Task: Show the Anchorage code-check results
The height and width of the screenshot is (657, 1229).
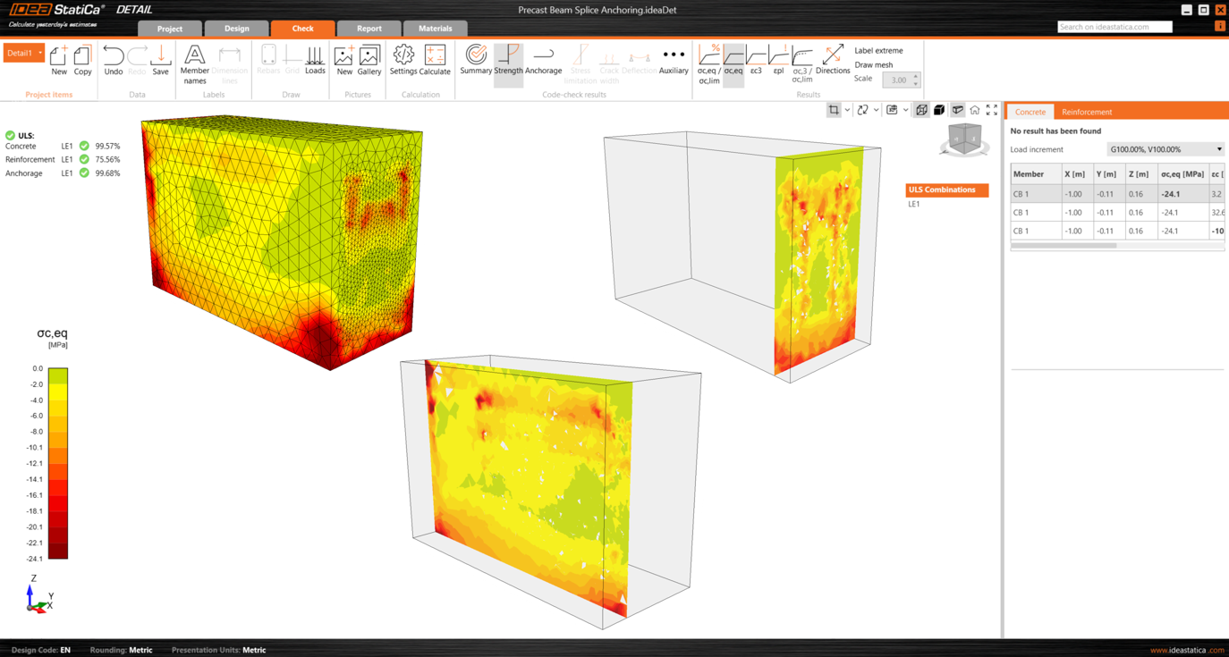Action: (x=543, y=59)
